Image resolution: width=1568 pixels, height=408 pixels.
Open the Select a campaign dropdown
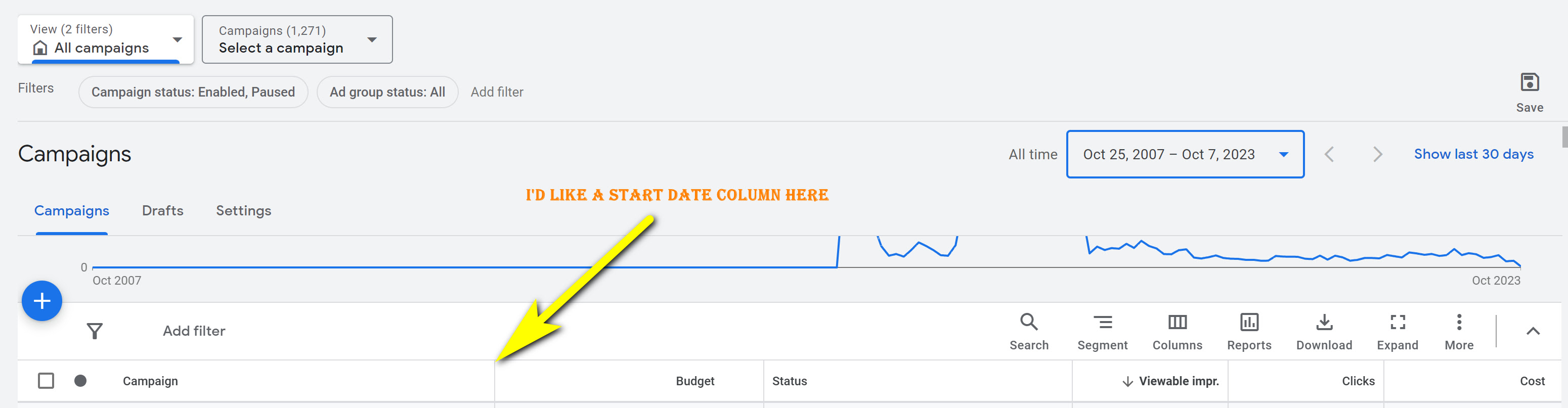point(297,40)
